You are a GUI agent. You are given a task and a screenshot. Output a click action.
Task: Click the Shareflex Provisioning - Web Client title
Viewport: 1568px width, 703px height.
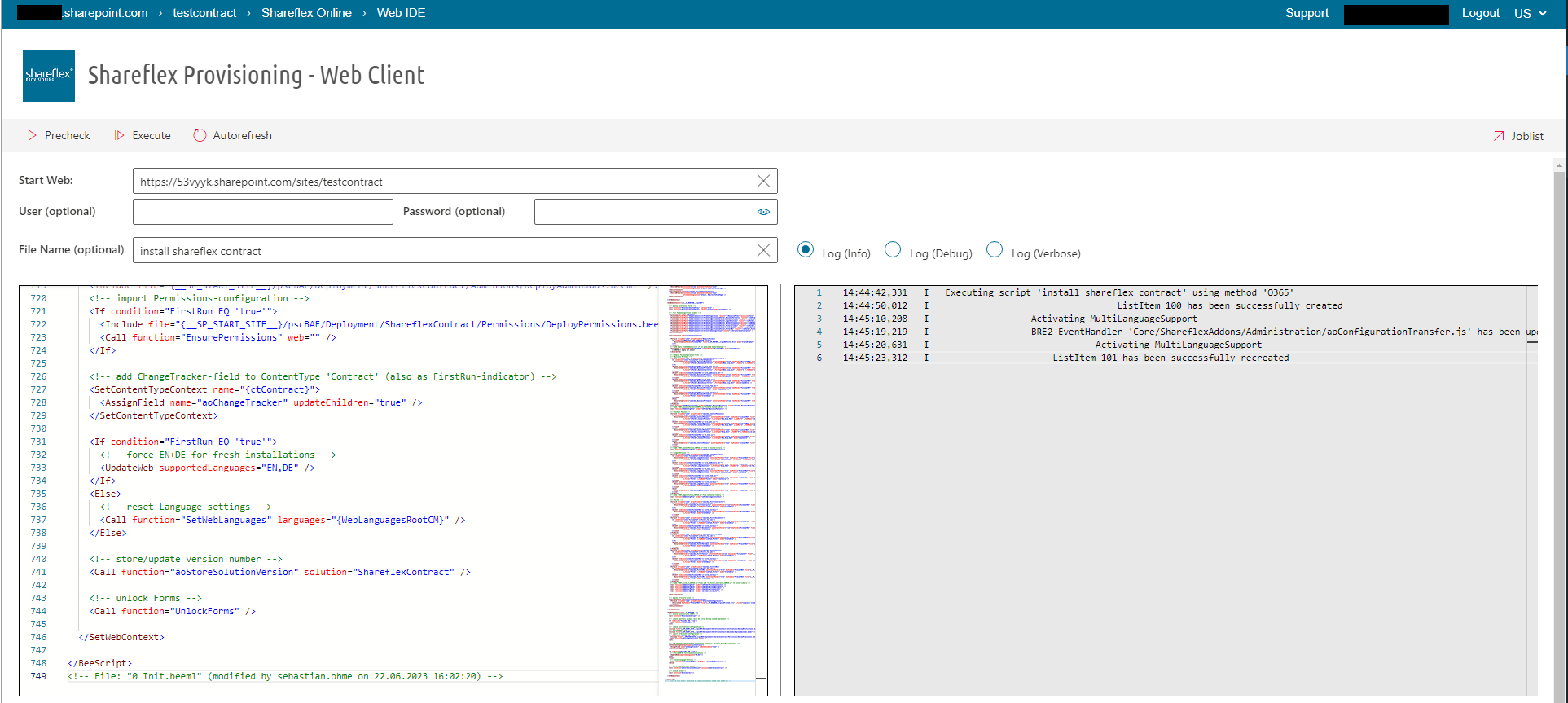256,75
